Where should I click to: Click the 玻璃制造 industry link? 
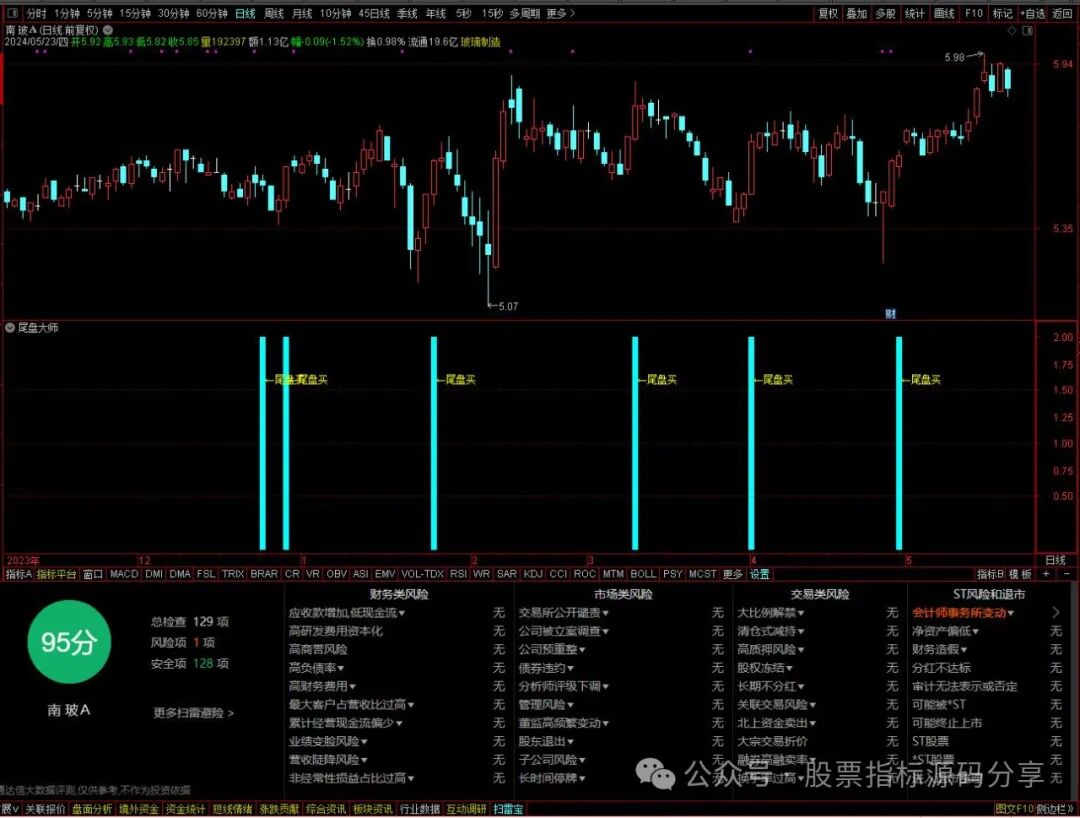(480, 42)
